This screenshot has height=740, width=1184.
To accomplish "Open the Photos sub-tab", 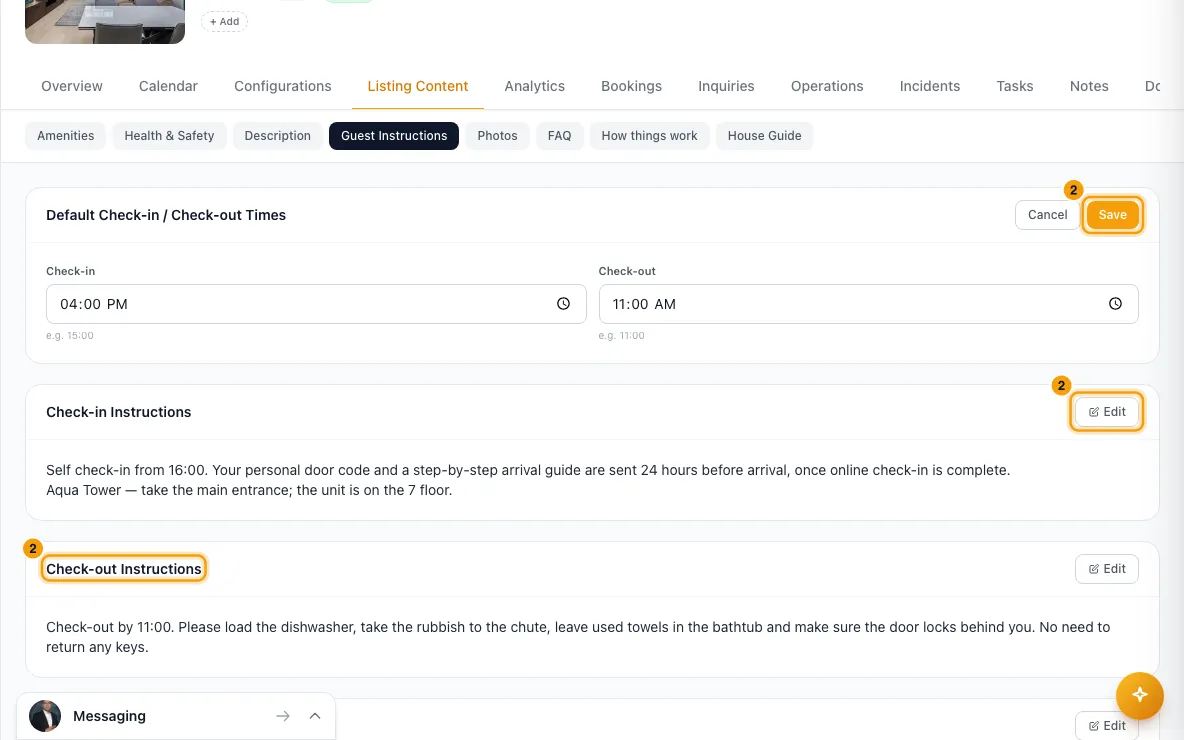I will click(x=497, y=136).
